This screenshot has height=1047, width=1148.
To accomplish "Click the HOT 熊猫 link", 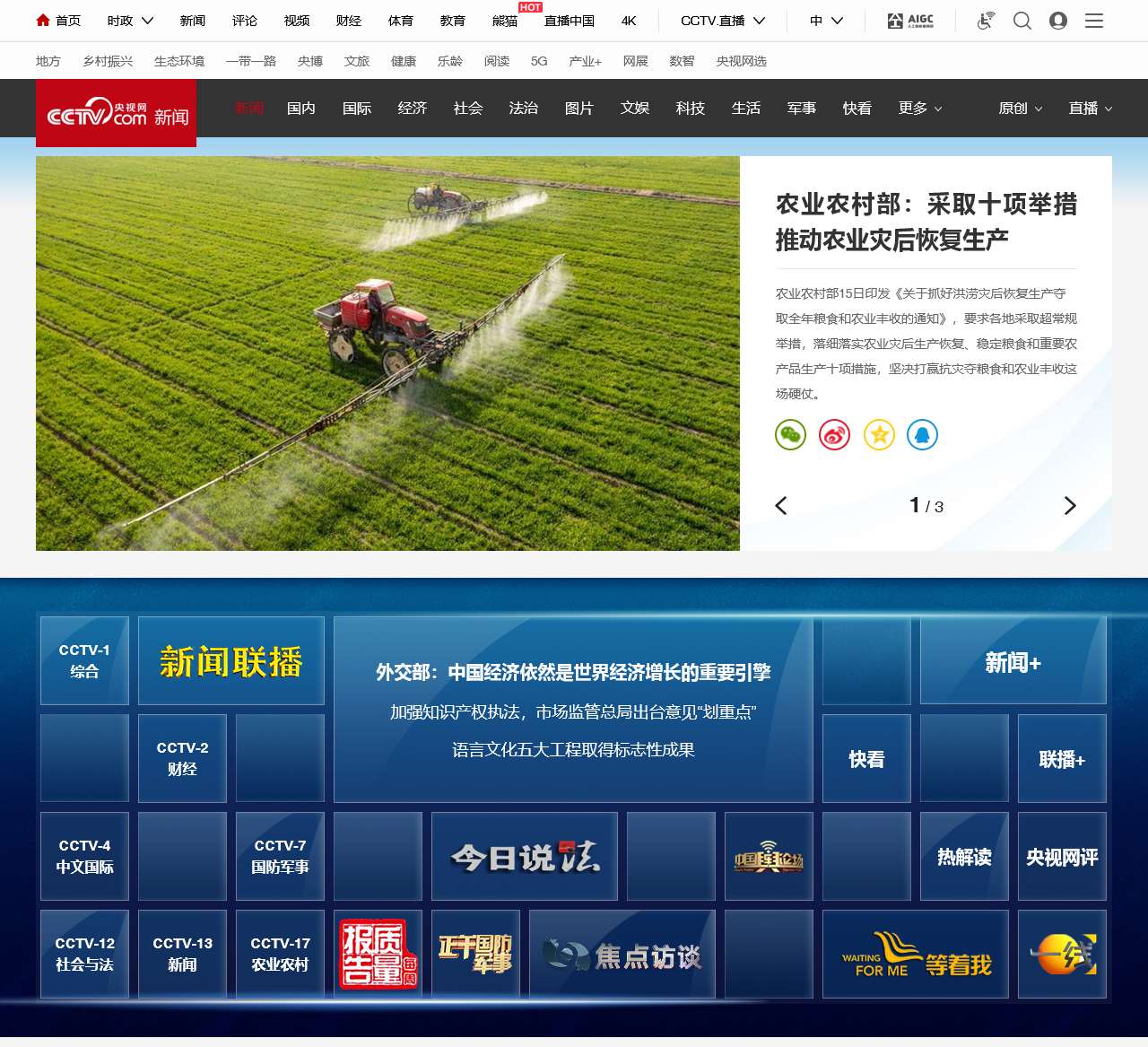I will click(x=505, y=20).
